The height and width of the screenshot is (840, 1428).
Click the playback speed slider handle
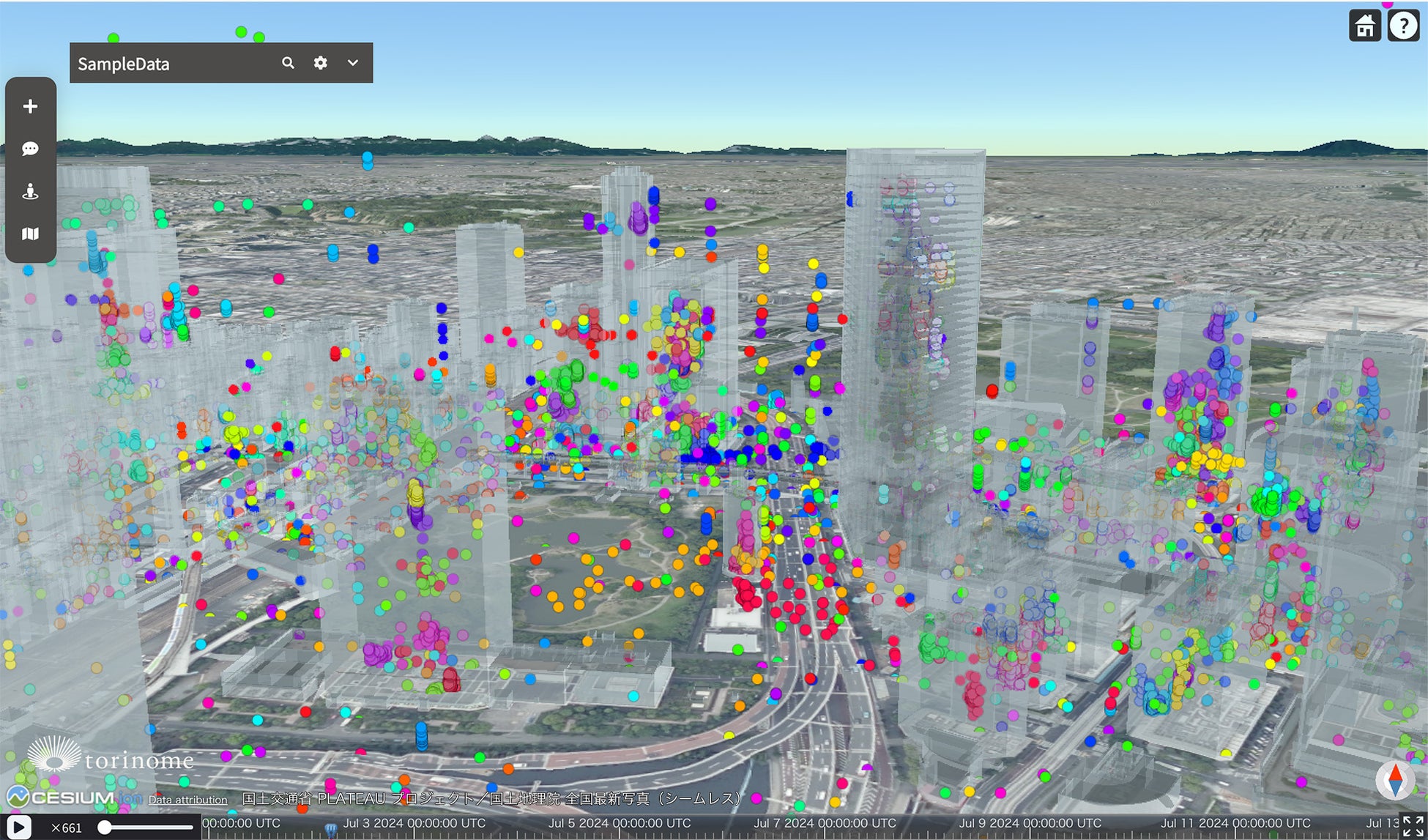coord(105,828)
